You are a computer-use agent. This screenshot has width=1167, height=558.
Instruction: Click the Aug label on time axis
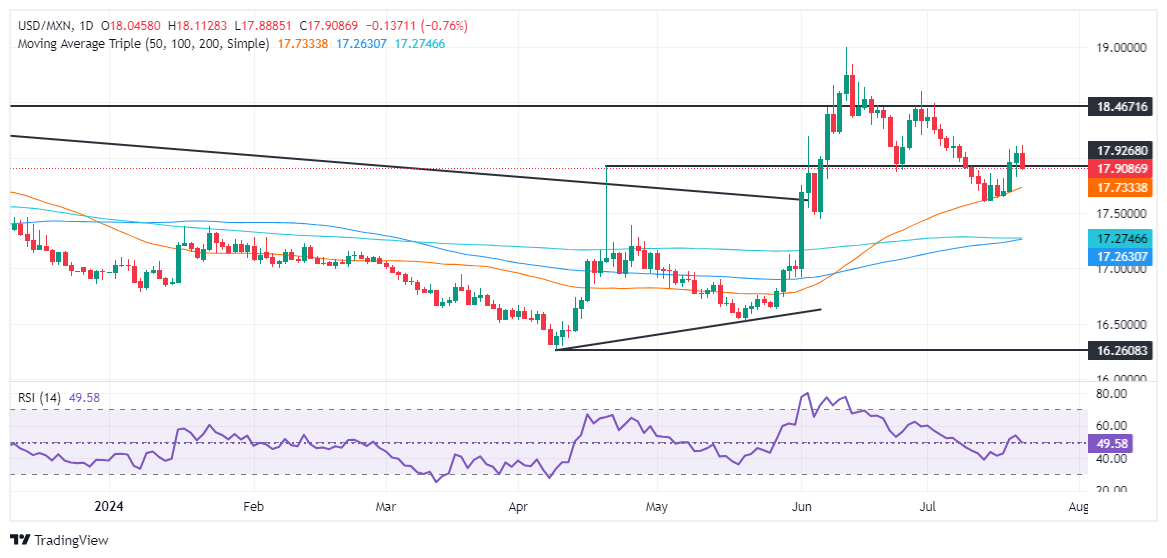click(1078, 507)
